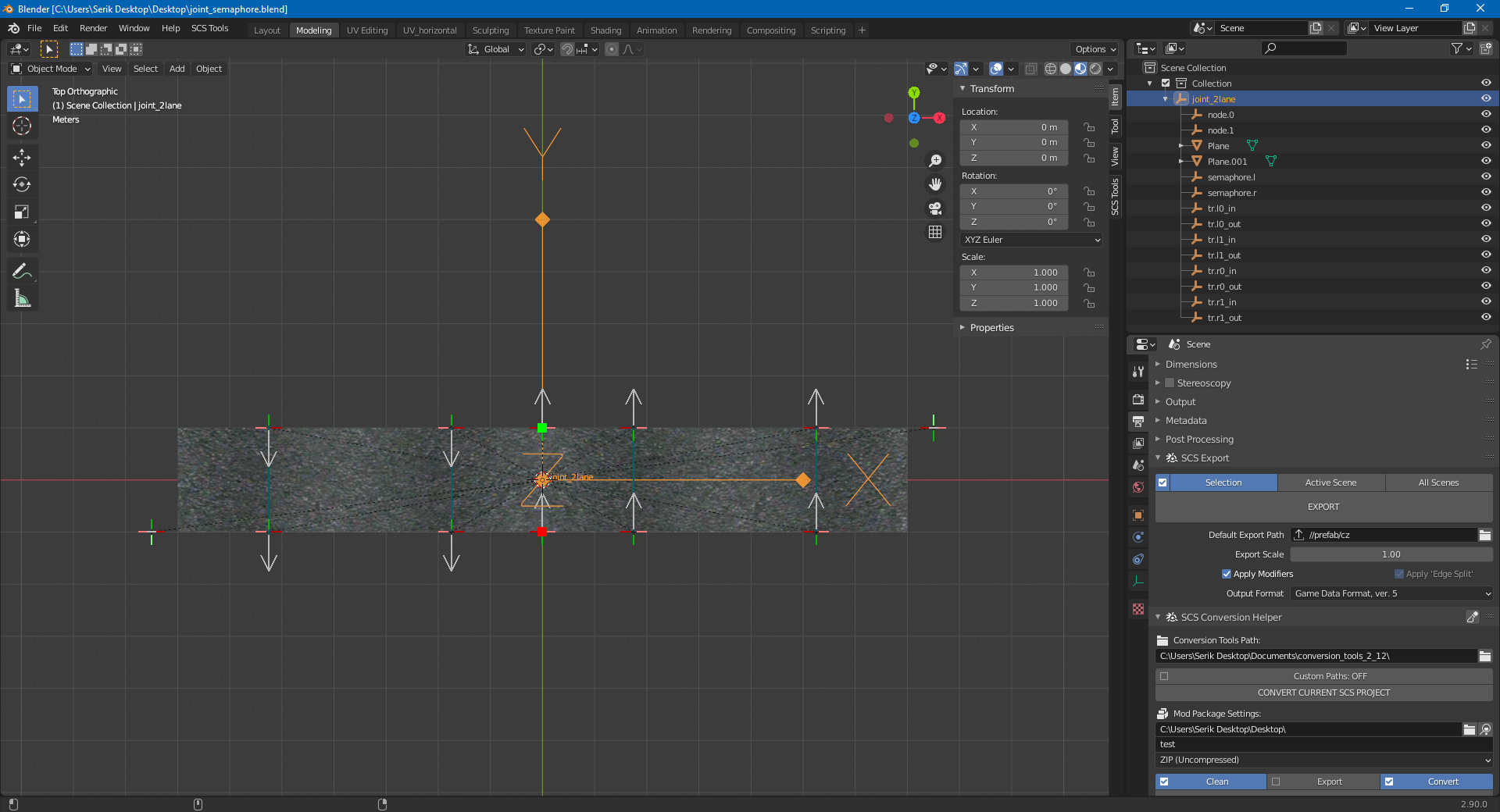Click the Export Scale slider field
1500x812 pixels.
pos(1391,554)
